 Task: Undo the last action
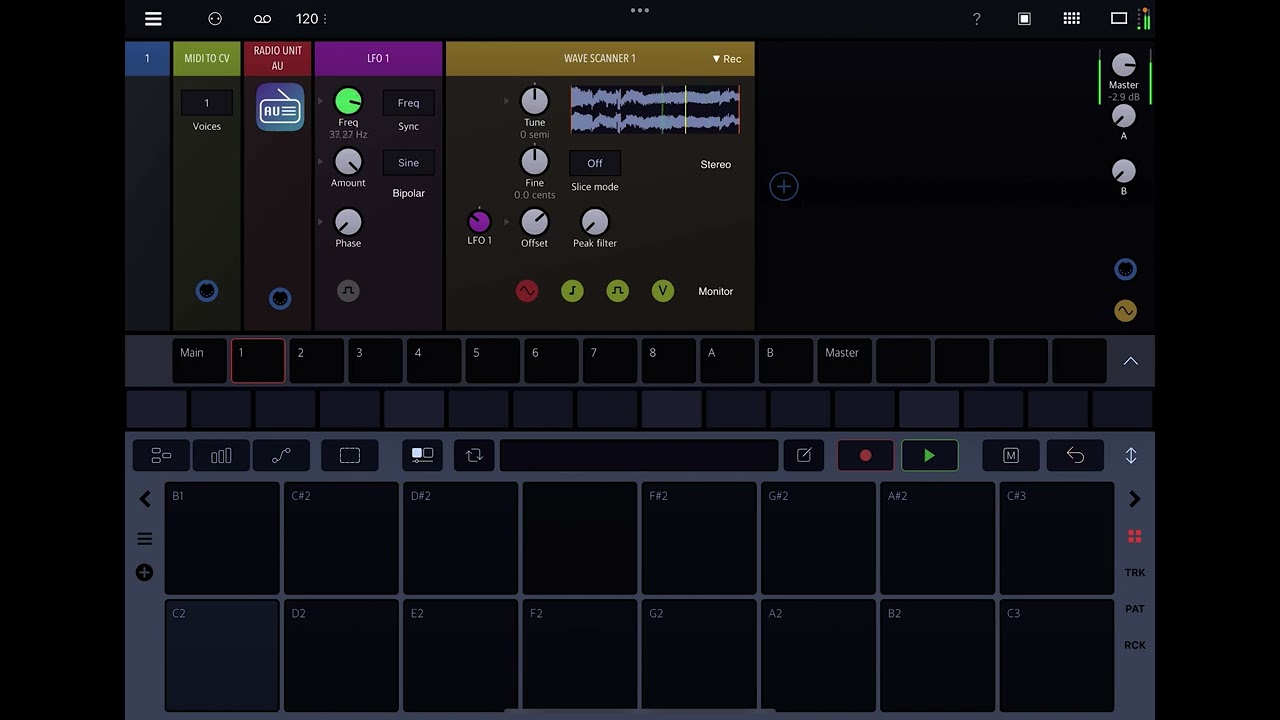[1075, 455]
